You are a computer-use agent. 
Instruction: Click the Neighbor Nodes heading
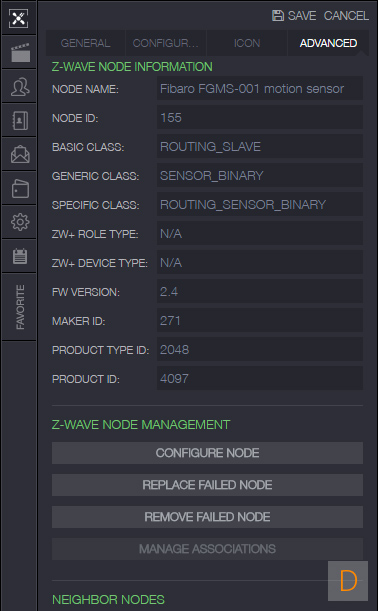(x=108, y=599)
